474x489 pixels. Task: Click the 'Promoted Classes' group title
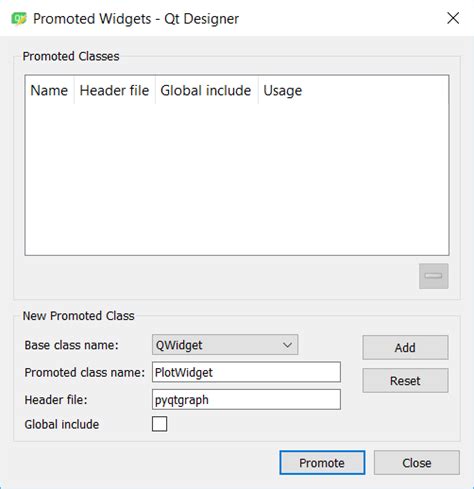71,56
